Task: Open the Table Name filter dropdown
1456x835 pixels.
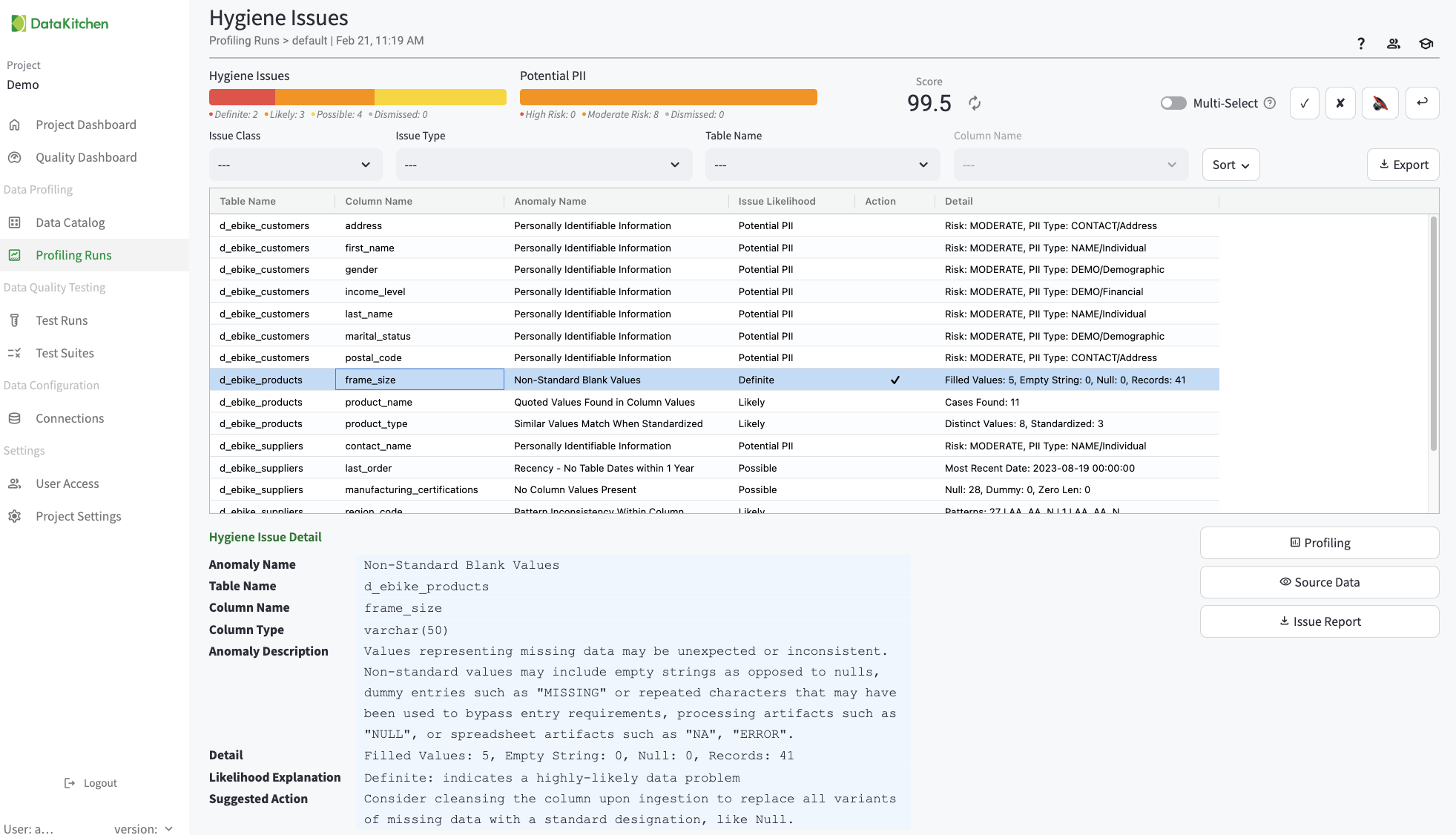Action: [822, 165]
